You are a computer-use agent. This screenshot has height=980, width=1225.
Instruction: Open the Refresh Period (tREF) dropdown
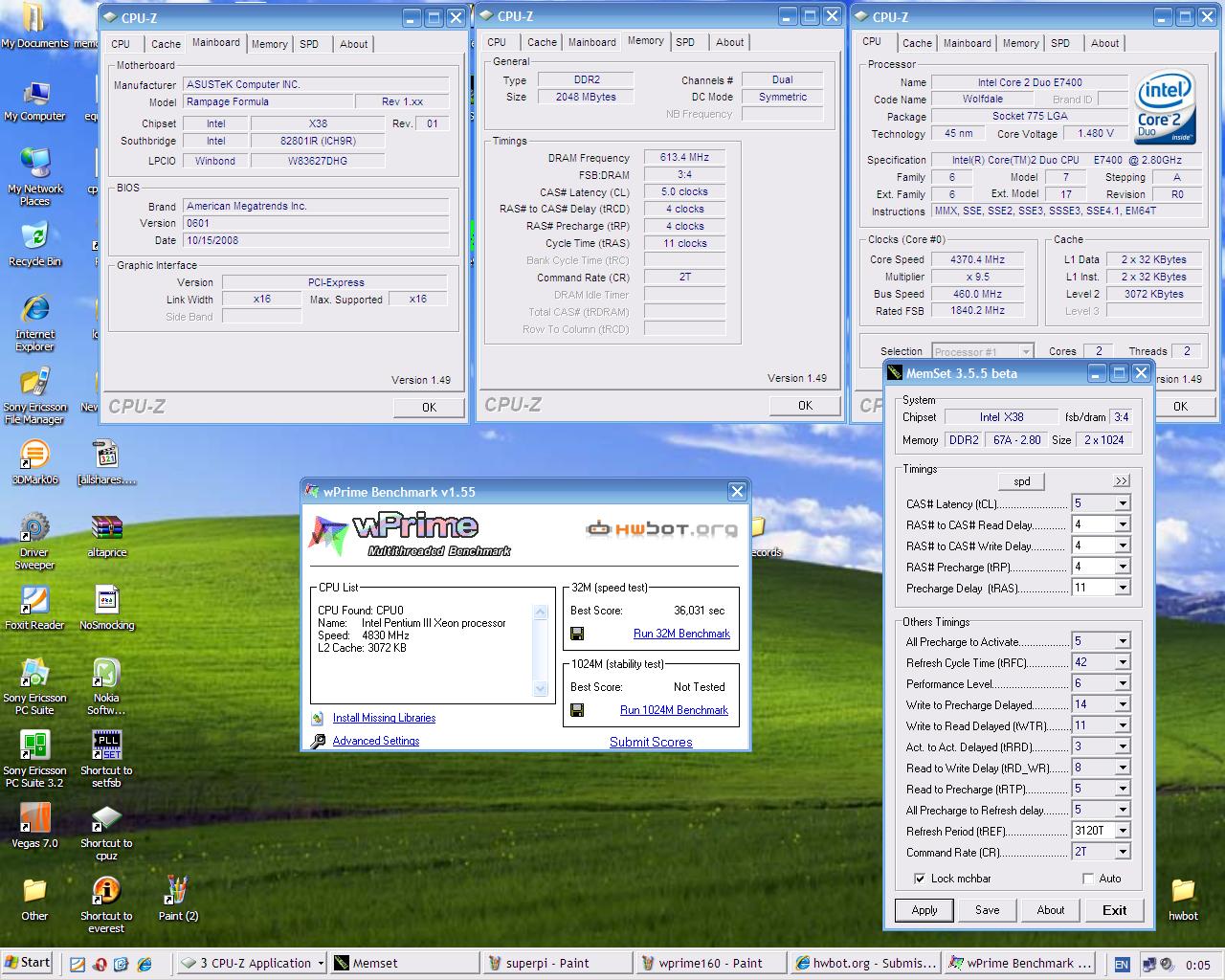(x=1123, y=831)
